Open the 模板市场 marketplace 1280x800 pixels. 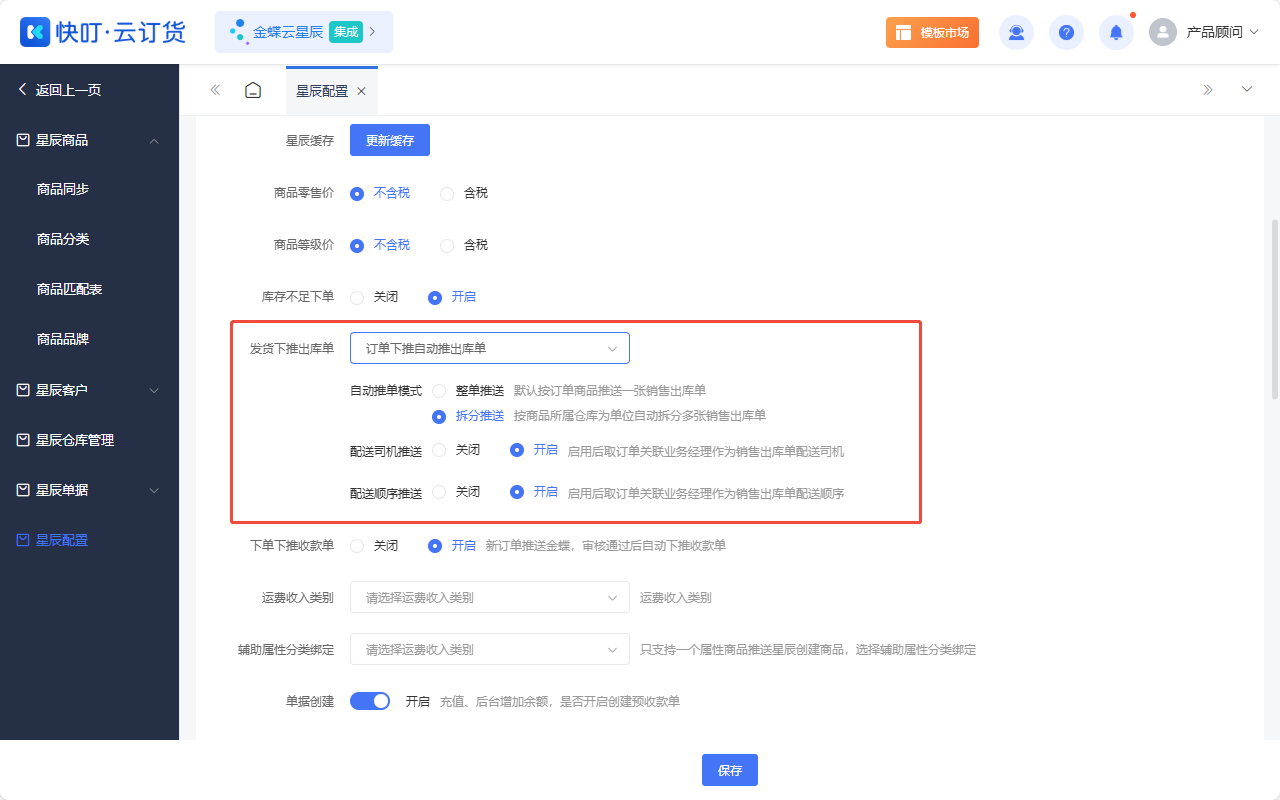point(932,32)
